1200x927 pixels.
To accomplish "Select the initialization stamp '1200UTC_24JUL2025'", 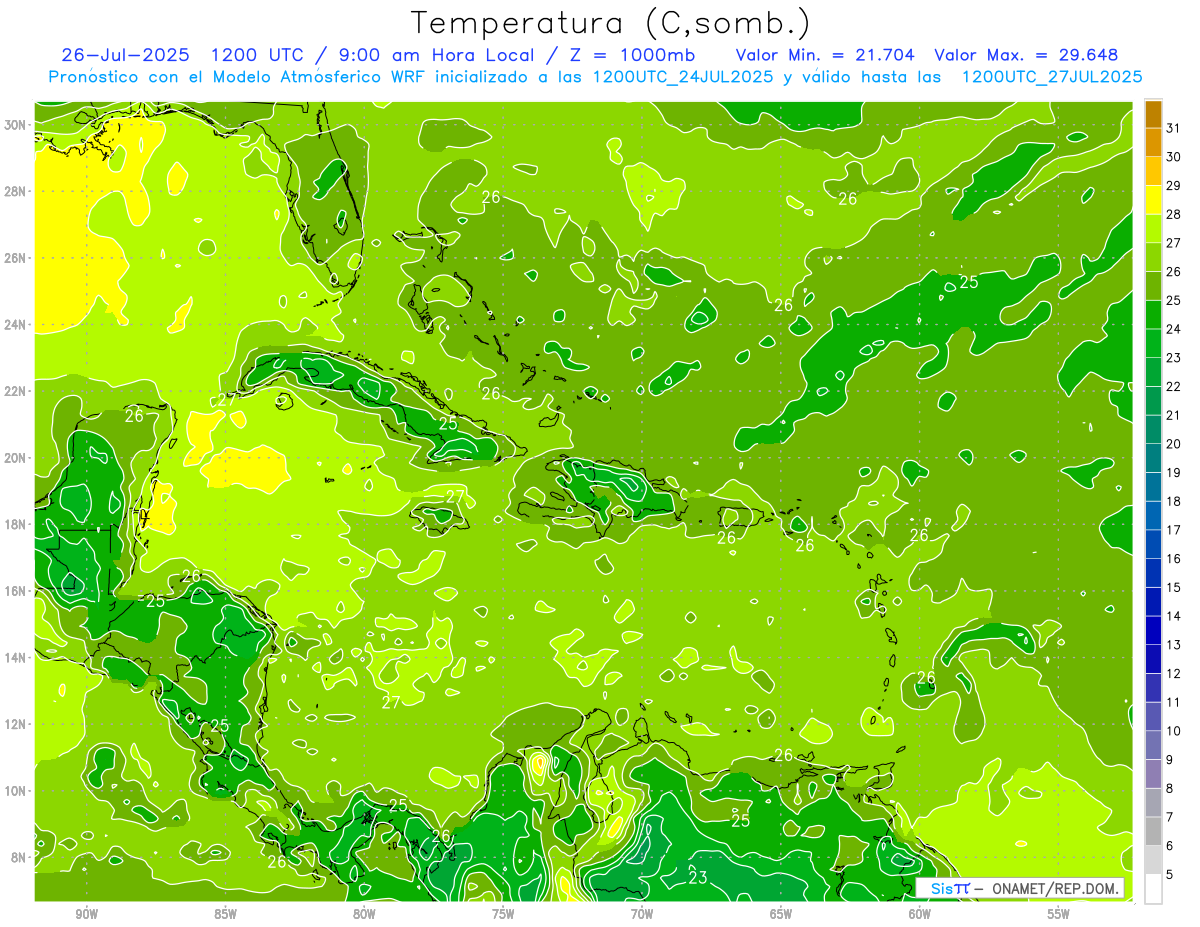I will point(683,77).
